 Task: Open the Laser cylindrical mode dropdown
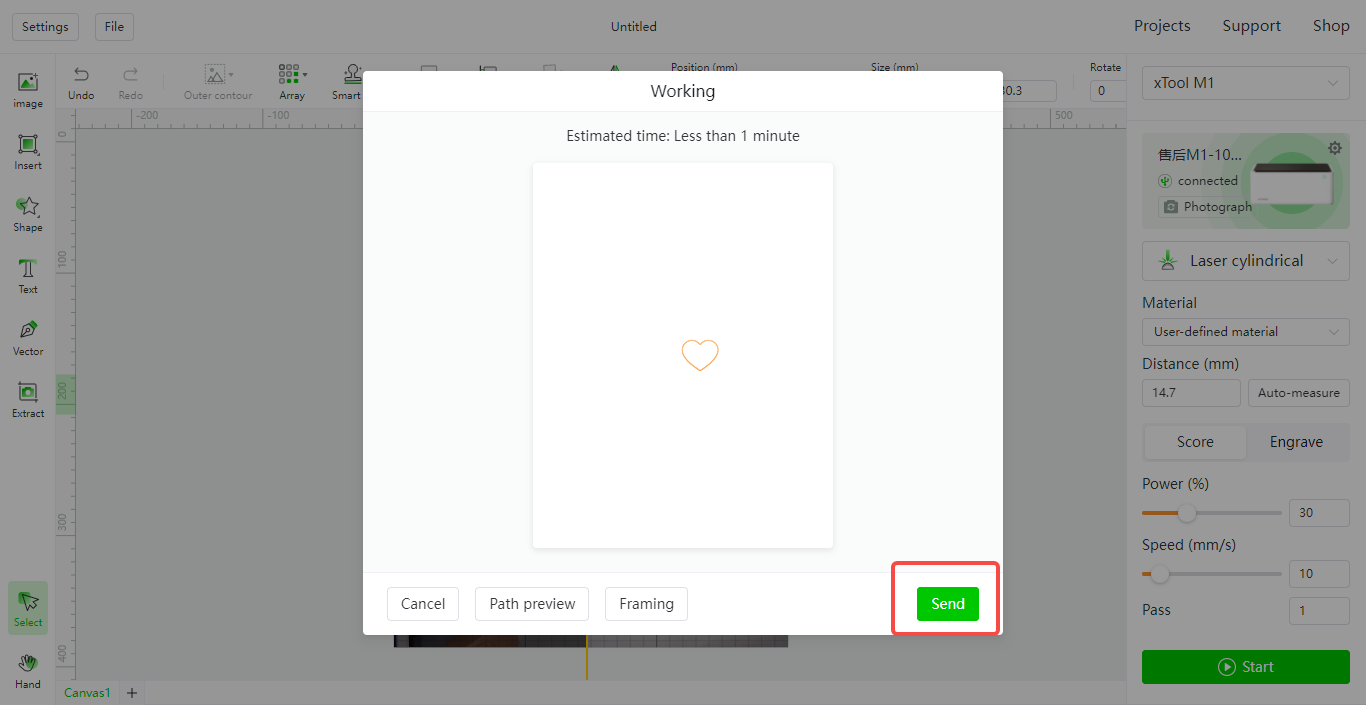pos(1245,261)
